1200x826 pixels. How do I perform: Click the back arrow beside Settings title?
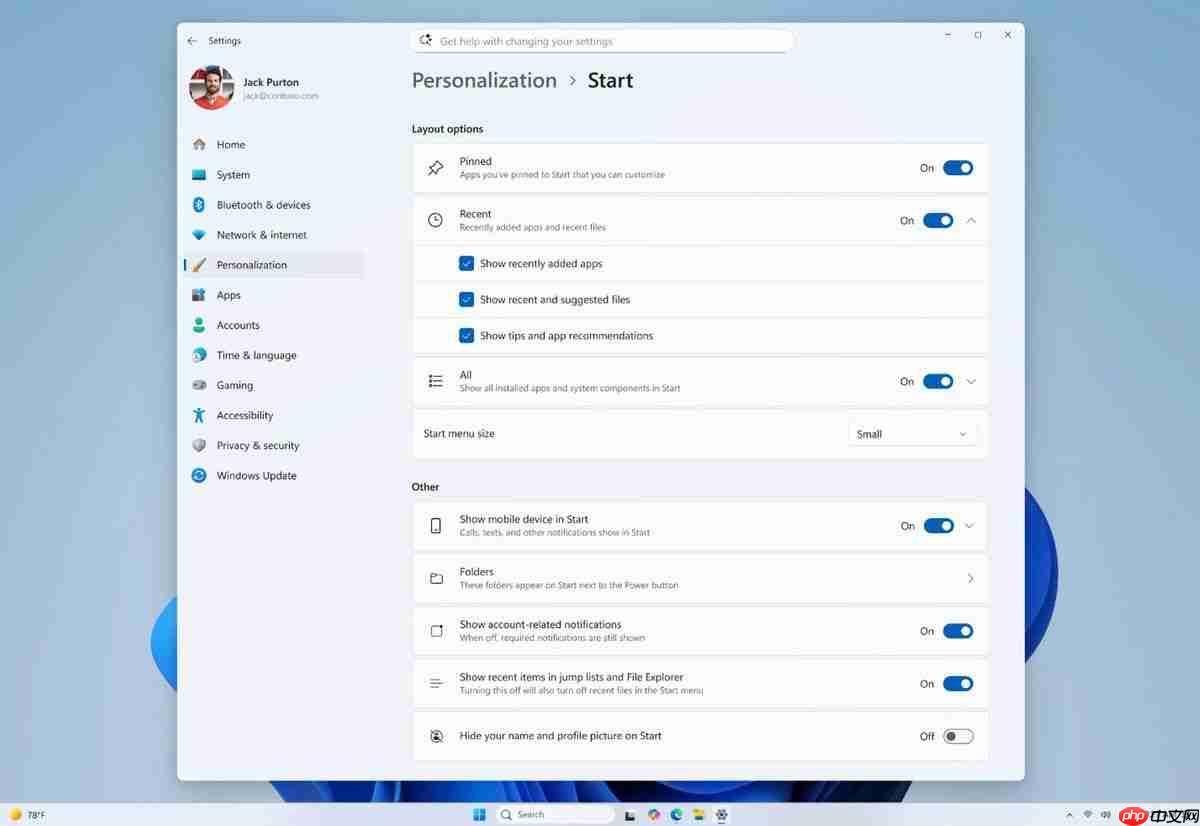192,41
